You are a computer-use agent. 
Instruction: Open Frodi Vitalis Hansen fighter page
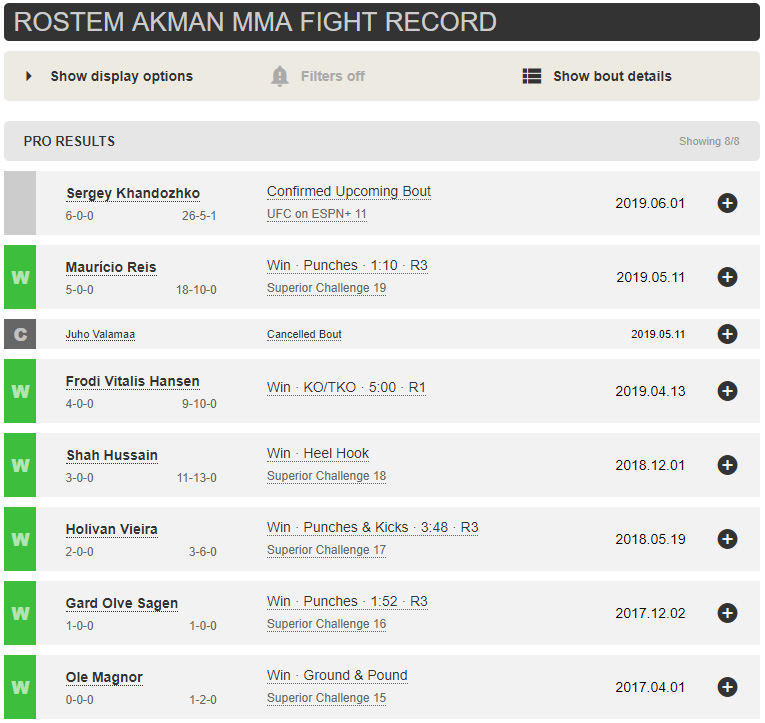pyautogui.click(x=132, y=381)
